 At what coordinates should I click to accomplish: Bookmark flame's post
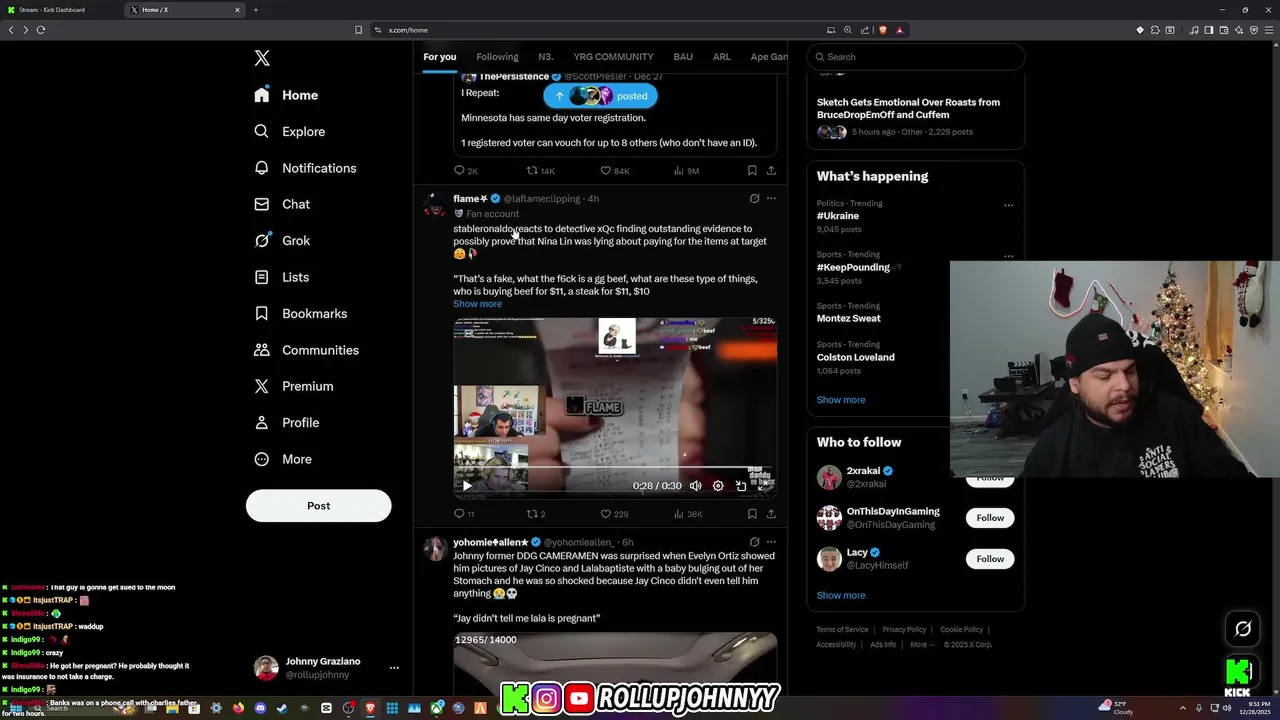coord(752,514)
